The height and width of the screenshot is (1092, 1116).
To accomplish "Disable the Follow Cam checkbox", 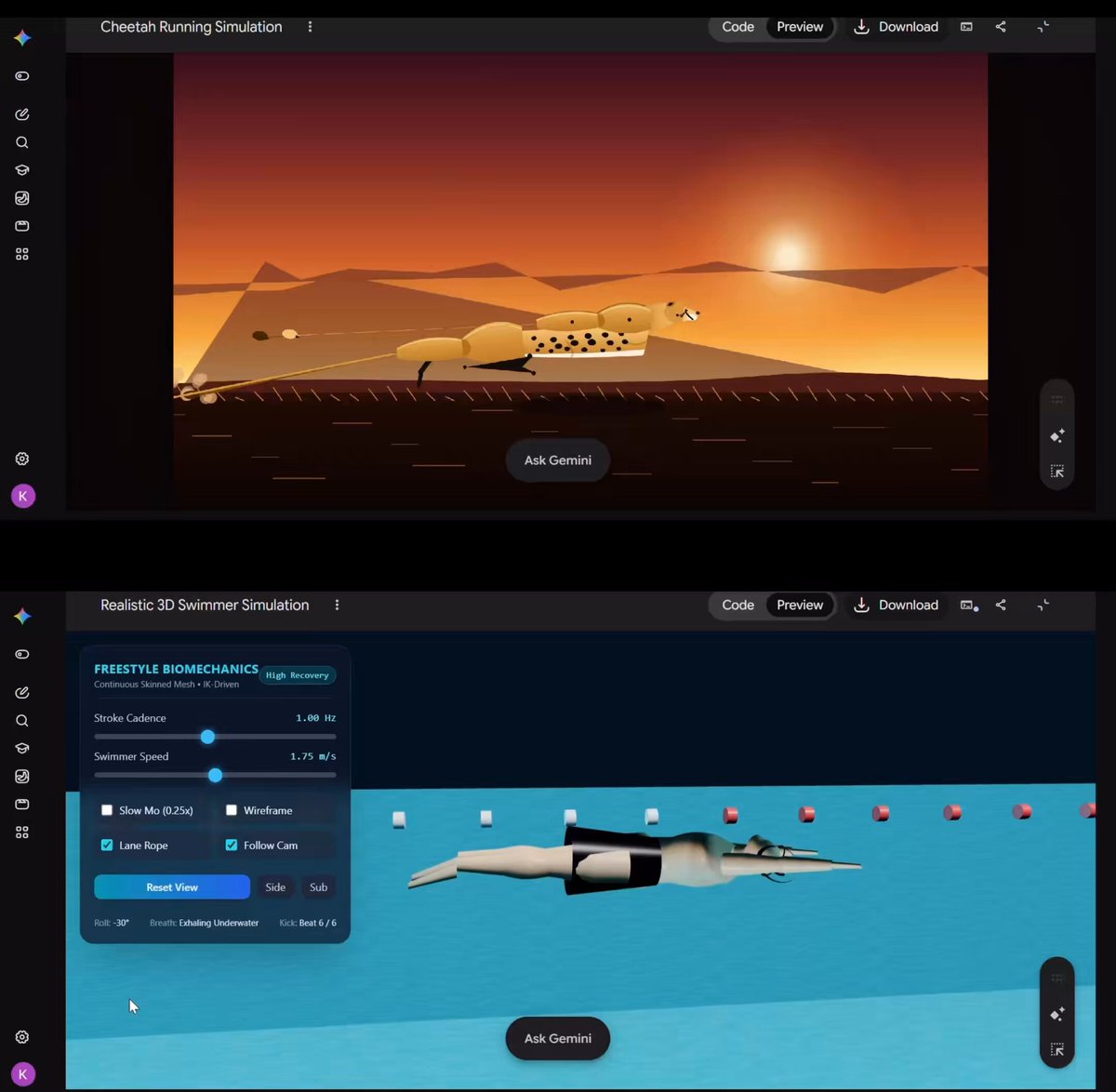I will tap(232, 846).
